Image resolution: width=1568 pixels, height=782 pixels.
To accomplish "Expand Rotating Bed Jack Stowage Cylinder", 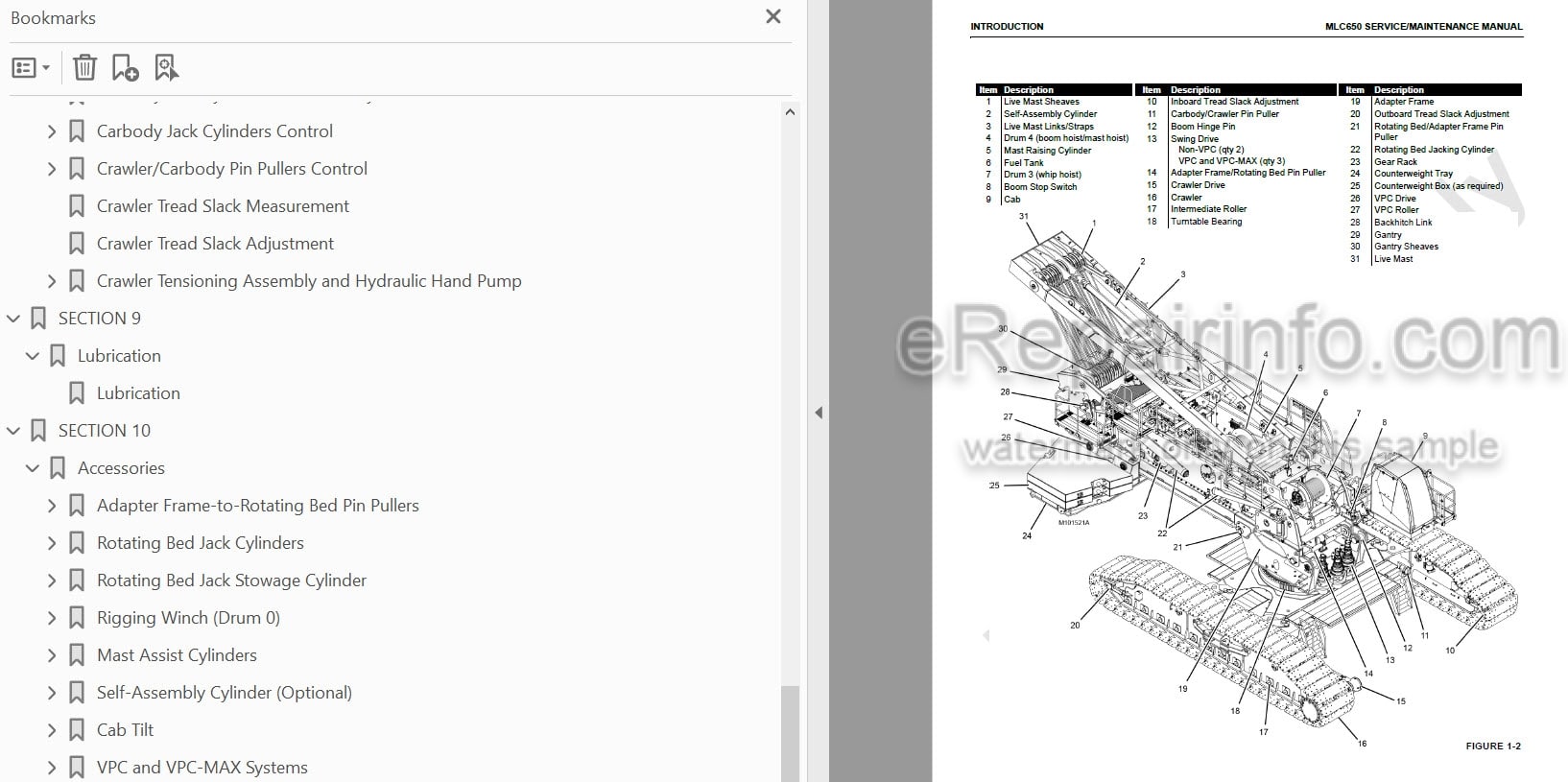I will coord(52,581).
